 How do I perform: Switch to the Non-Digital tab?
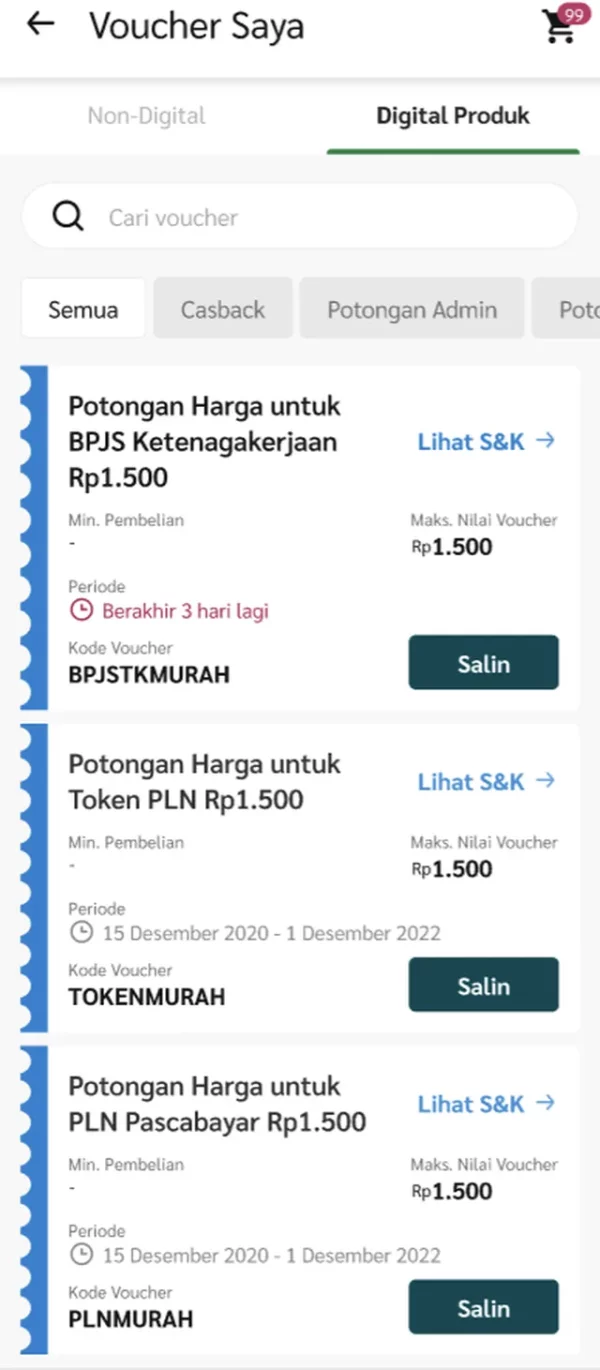point(146,116)
